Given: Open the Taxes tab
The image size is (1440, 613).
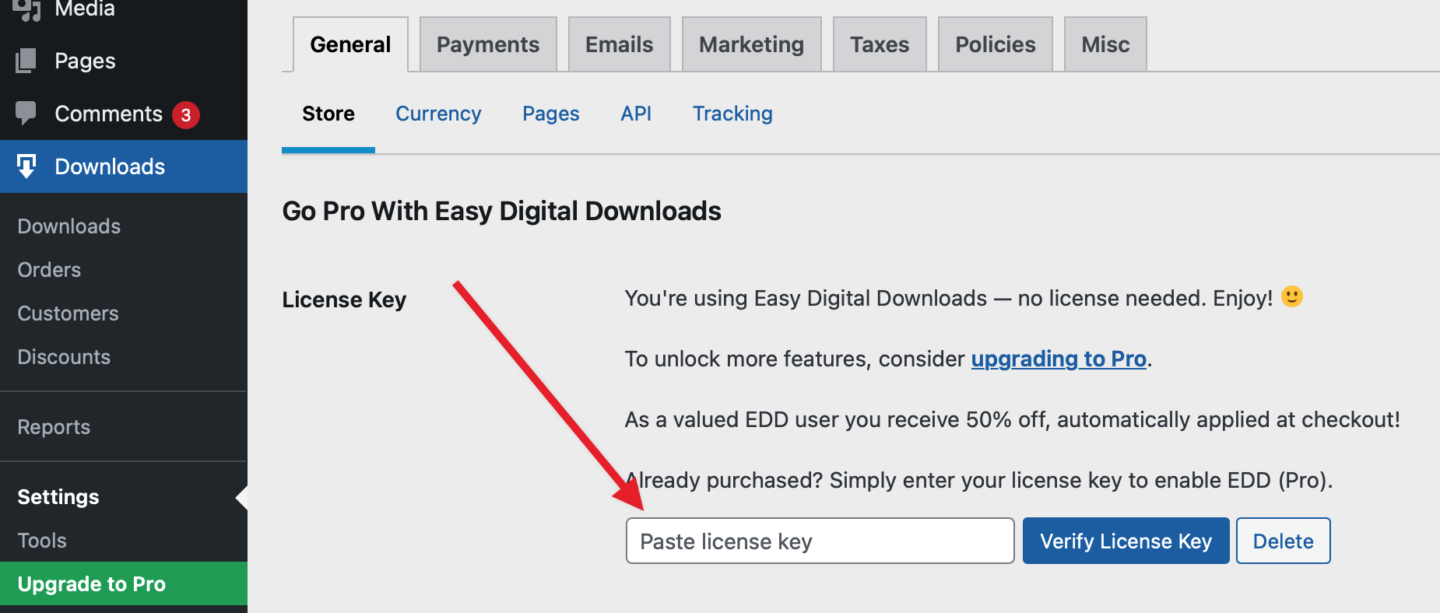Looking at the screenshot, I should tap(879, 44).
